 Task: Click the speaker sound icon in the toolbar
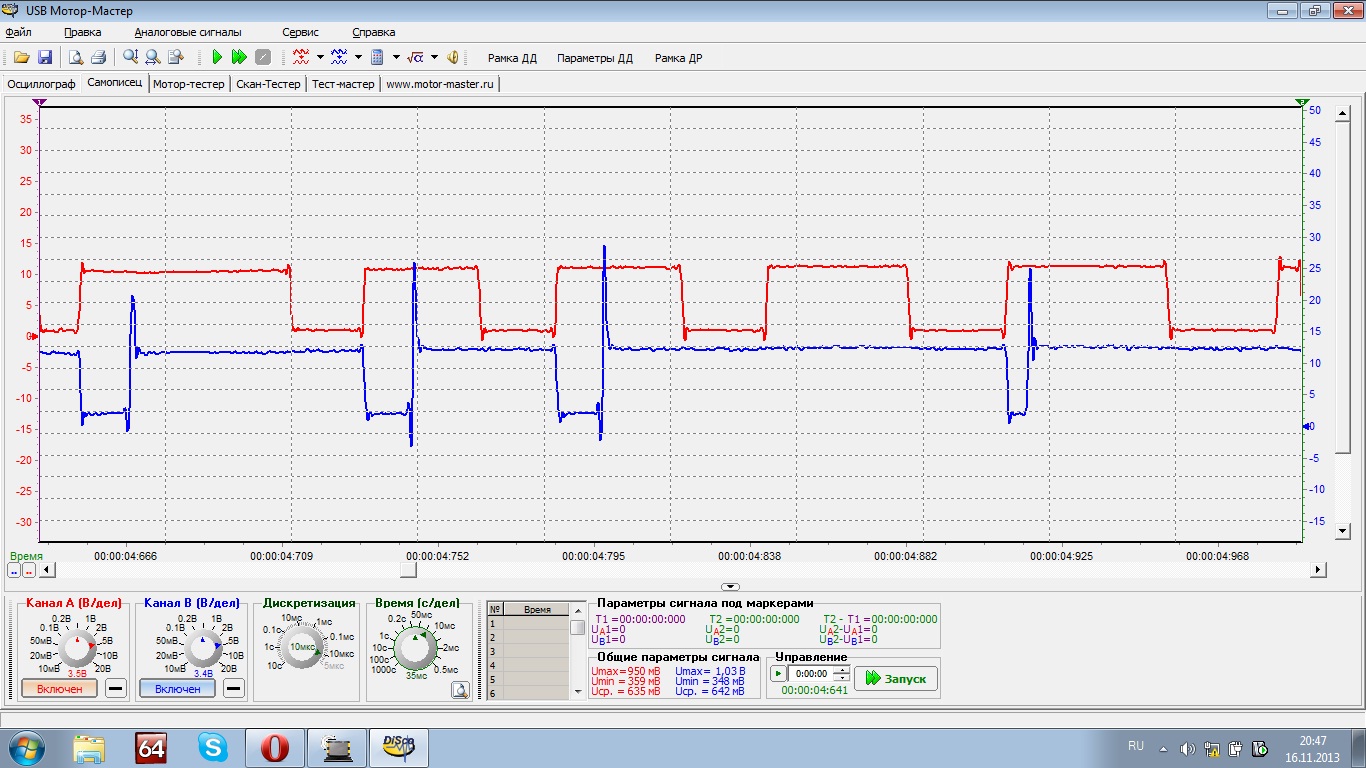click(x=453, y=58)
